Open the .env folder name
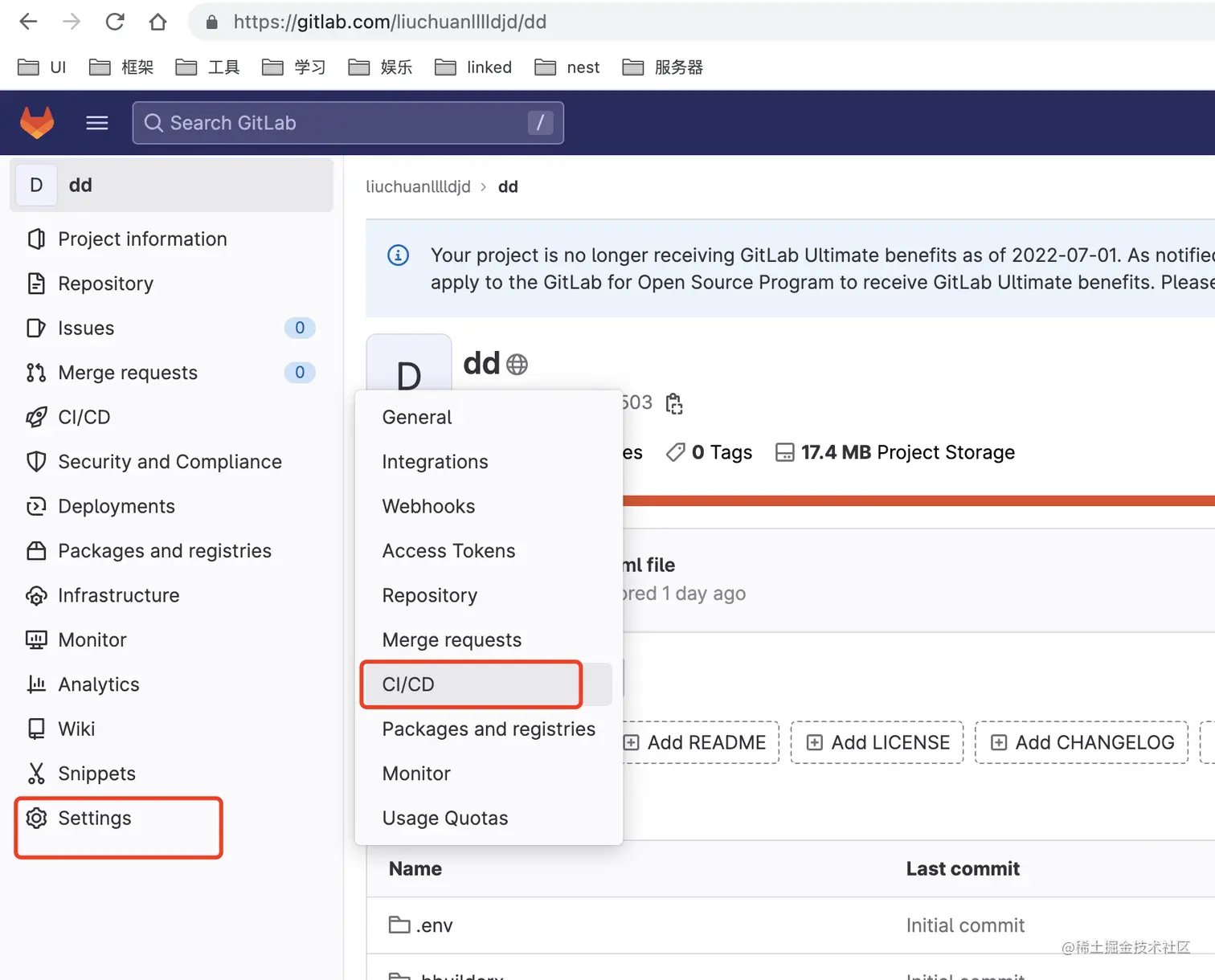 tap(435, 925)
